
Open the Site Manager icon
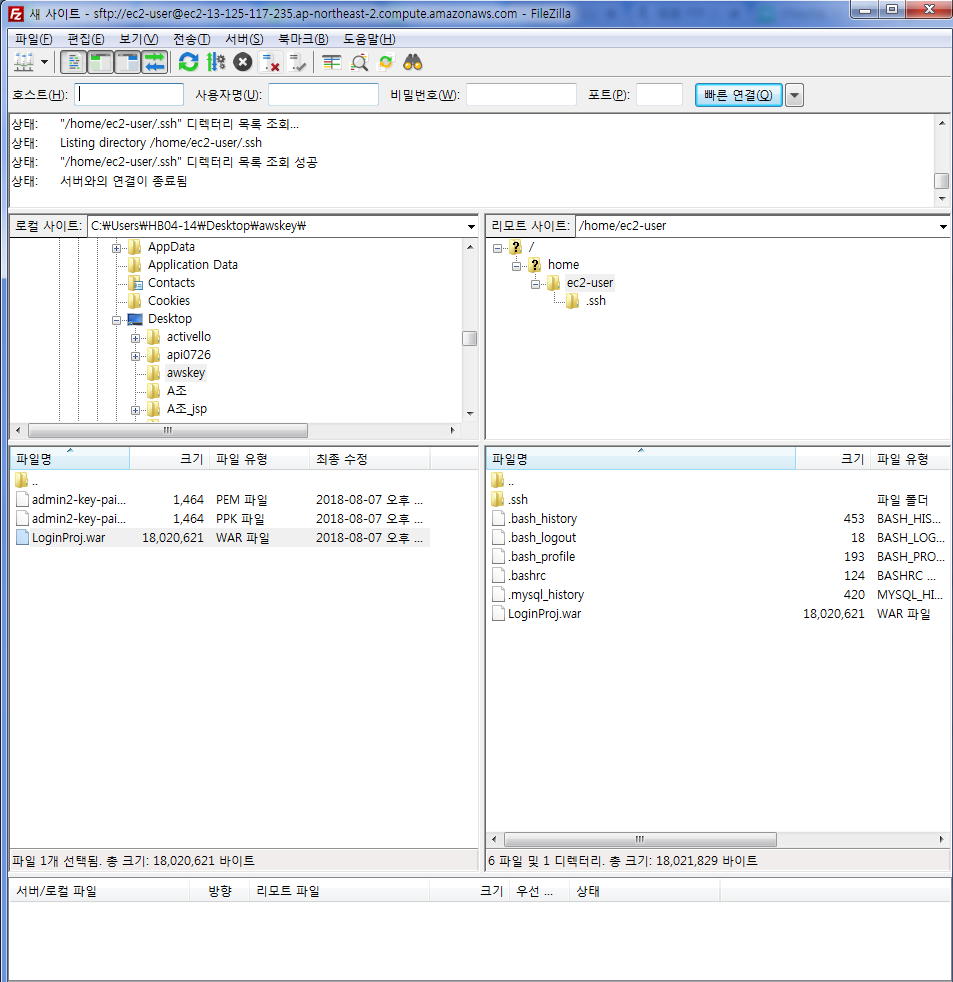(x=24, y=63)
